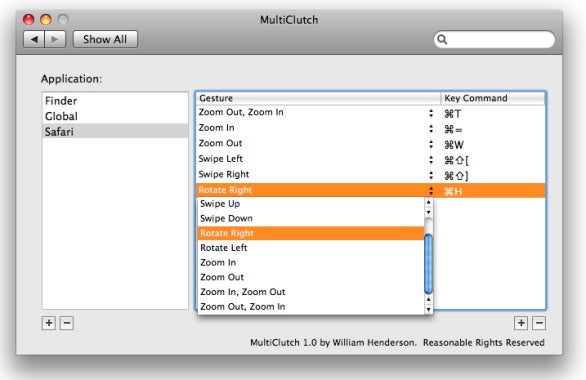The image size is (586, 380).
Task: Click popup arrows on selected Rotate Right row
Action: (431, 191)
